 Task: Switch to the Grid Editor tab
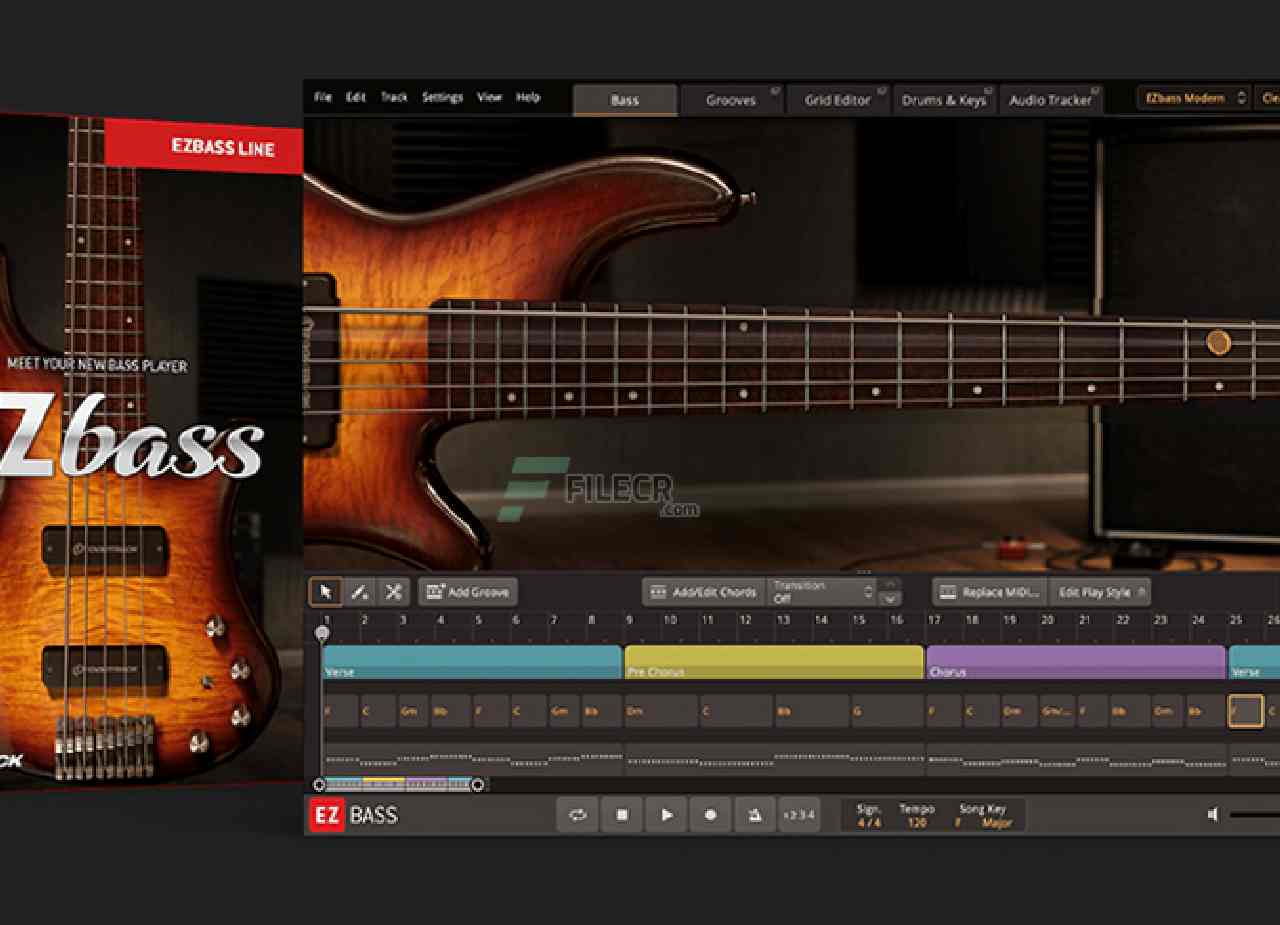point(838,100)
